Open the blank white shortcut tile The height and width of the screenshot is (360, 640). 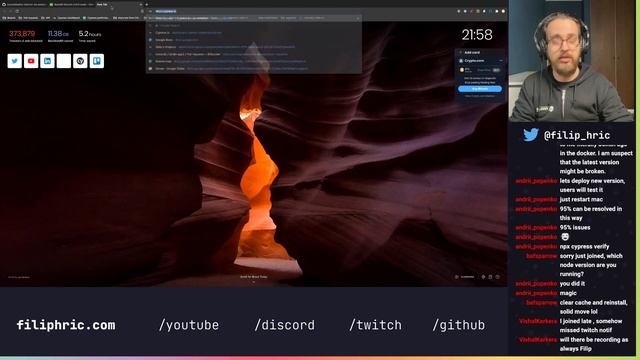(x=64, y=61)
